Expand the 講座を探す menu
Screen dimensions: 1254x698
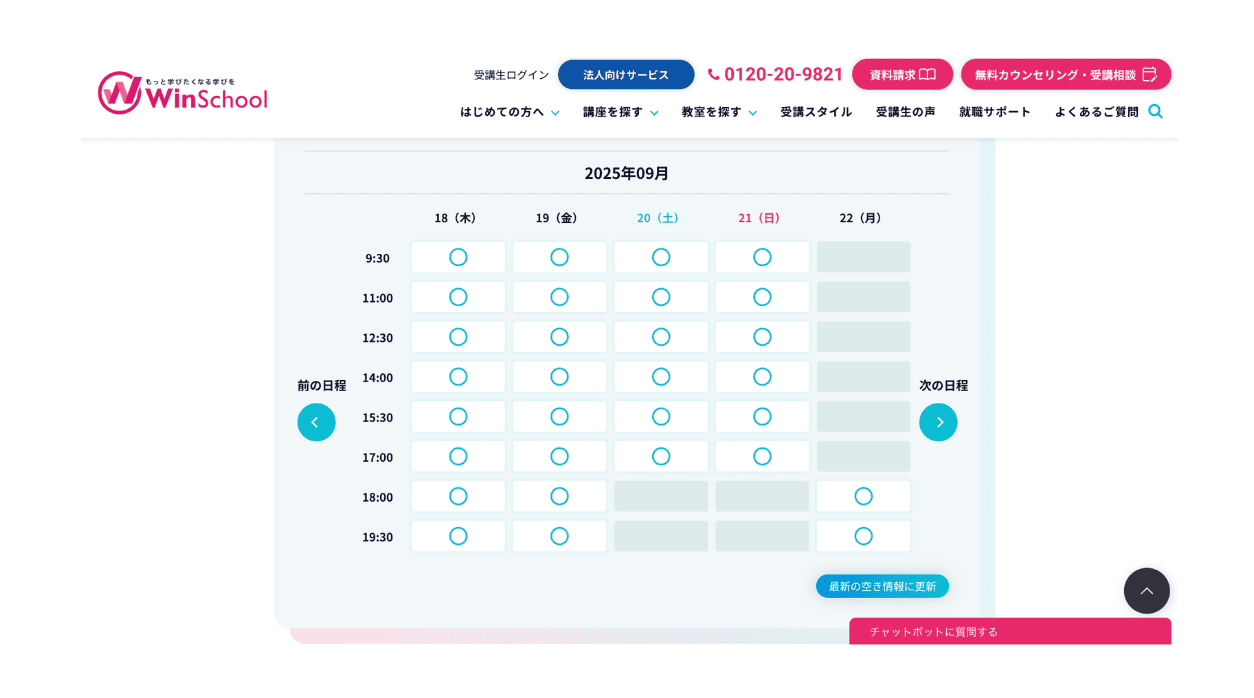tap(620, 112)
